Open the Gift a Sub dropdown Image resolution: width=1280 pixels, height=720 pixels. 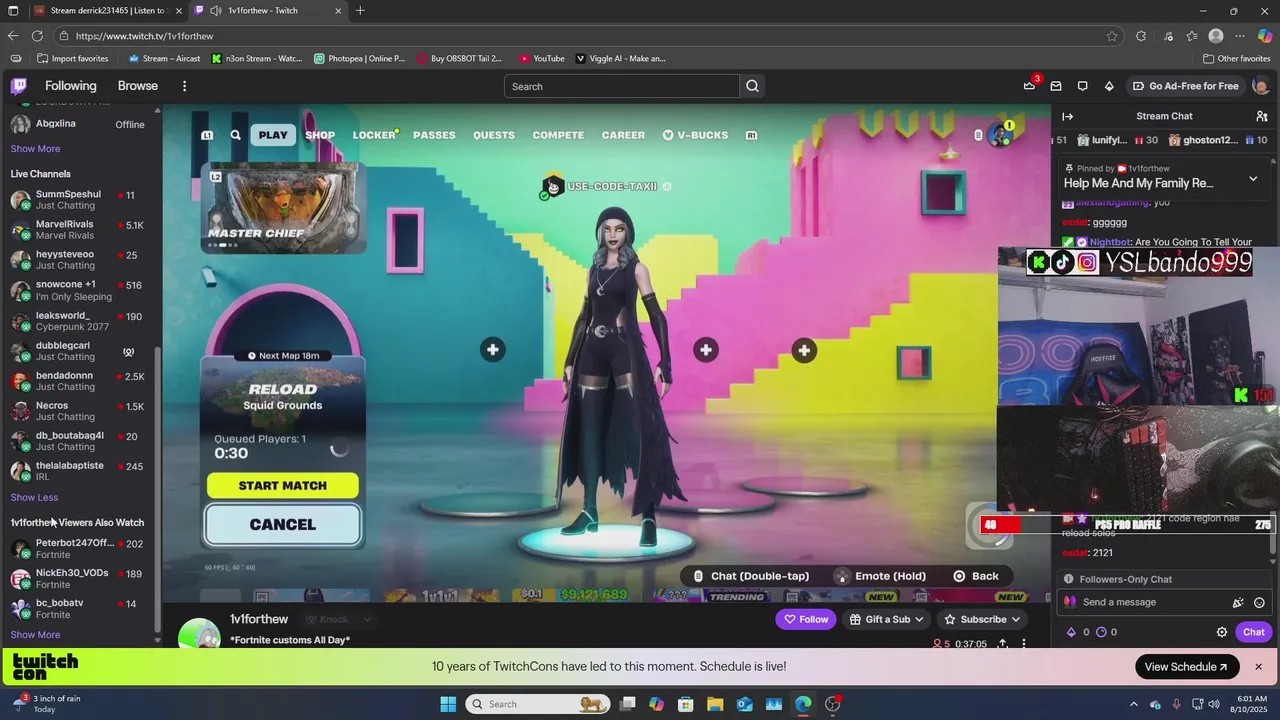pyautogui.click(x=885, y=619)
